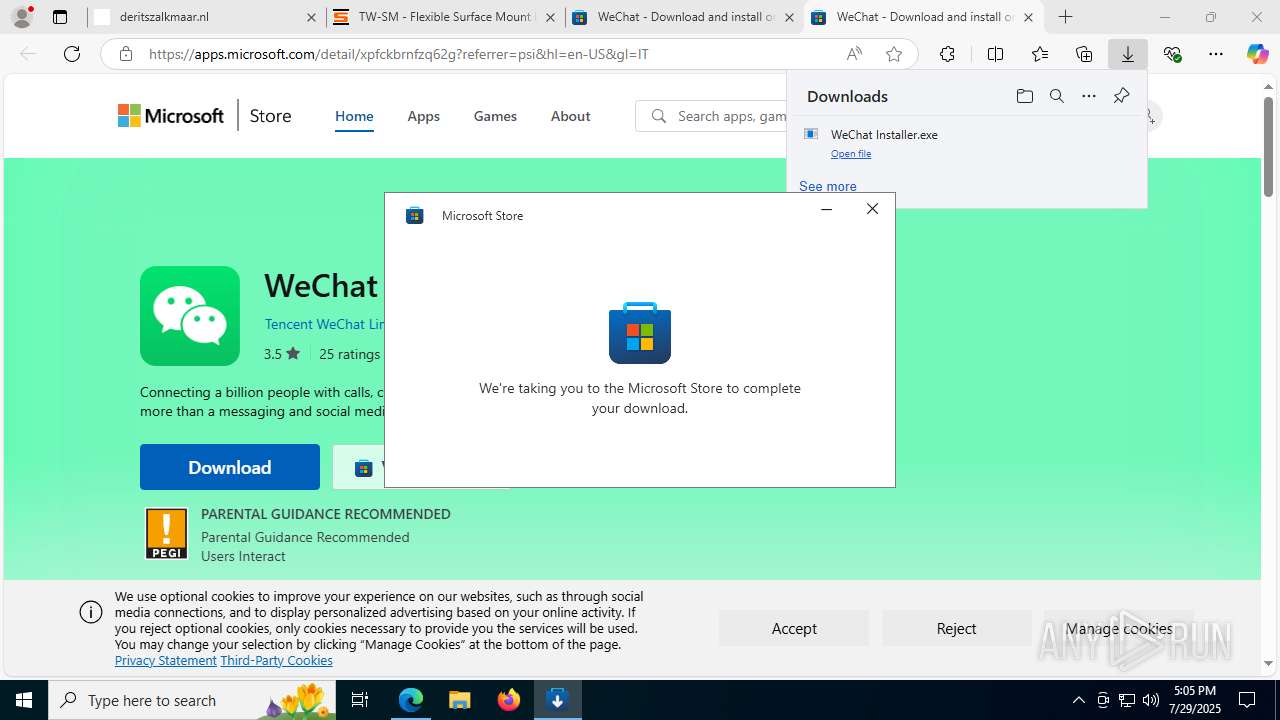1280x720 pixels.
Task: Close the TW-SM Flexible Surface Mount tab
Action: click(550, 17)
